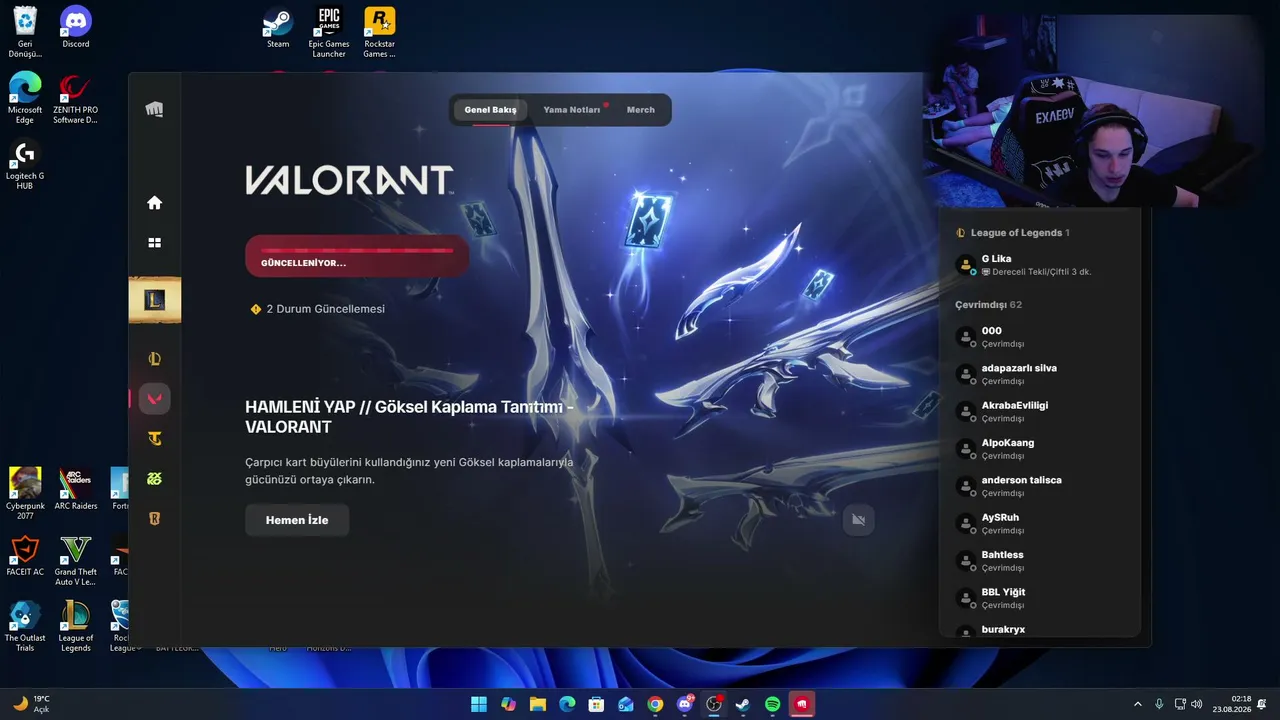Screen dimensions: 1280x720
Task: Open the Merch tab
Action: (641, 110)
